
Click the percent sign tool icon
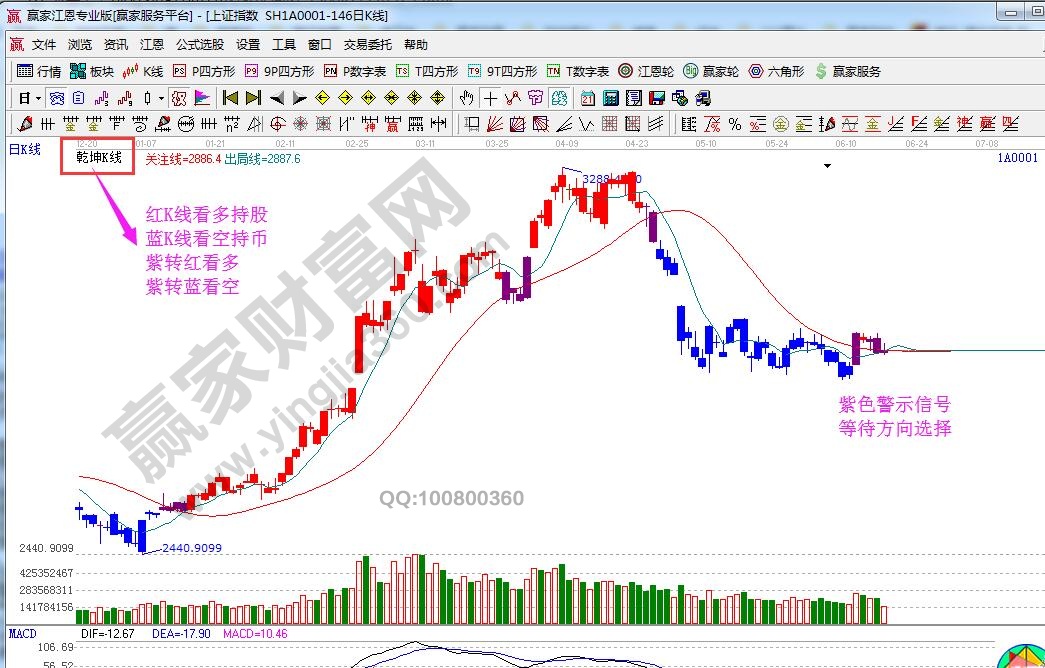click(734, 124)
